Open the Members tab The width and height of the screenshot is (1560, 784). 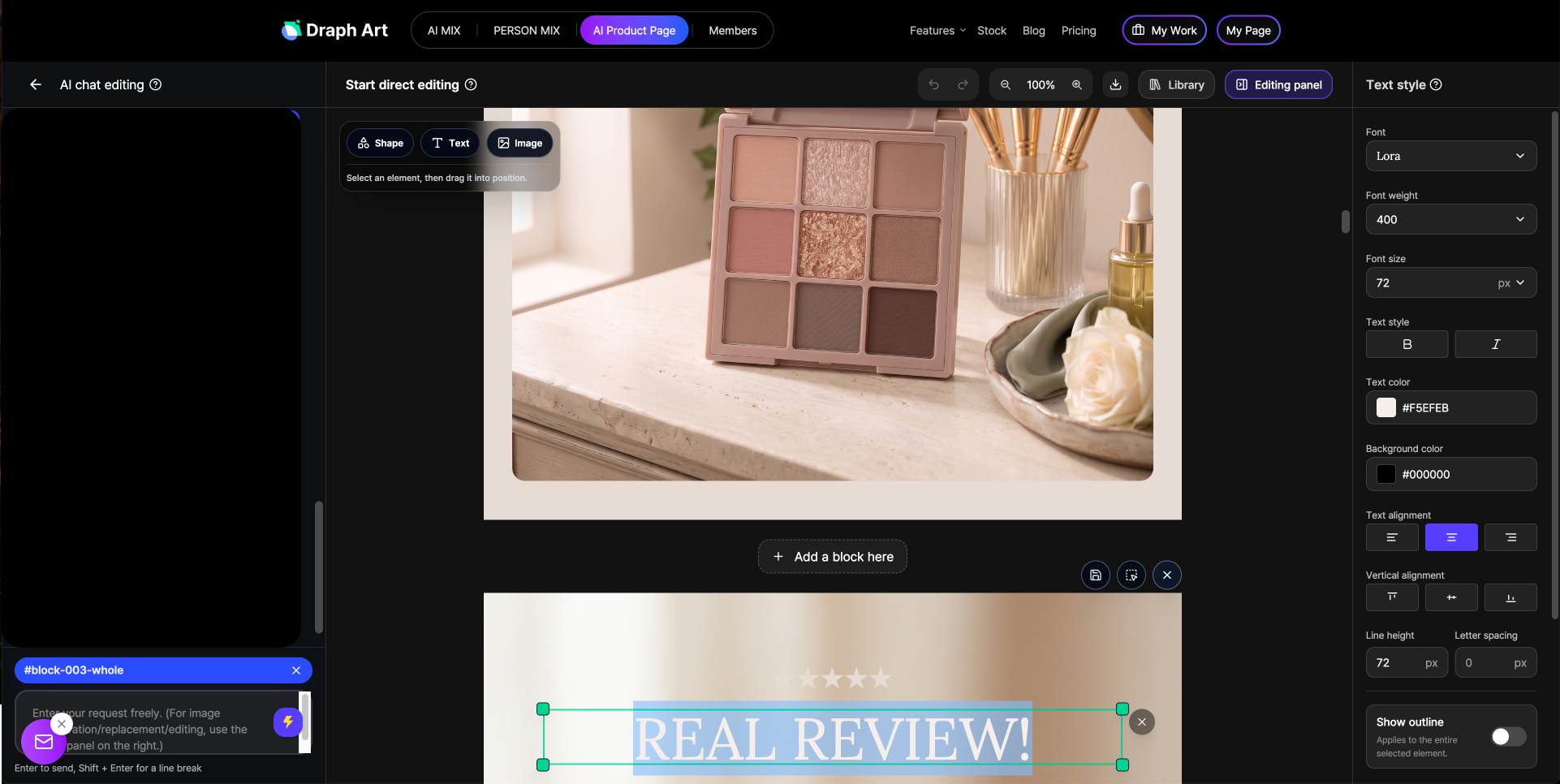point(733,30)
